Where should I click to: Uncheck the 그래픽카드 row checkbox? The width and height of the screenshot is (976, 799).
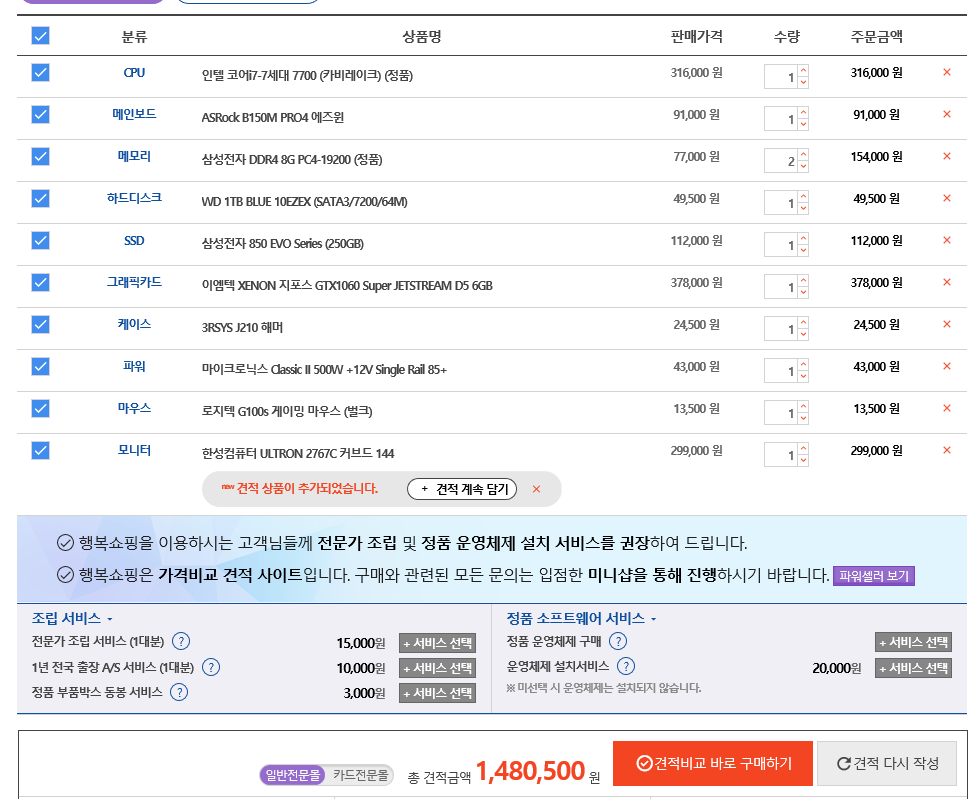[40, 283]
